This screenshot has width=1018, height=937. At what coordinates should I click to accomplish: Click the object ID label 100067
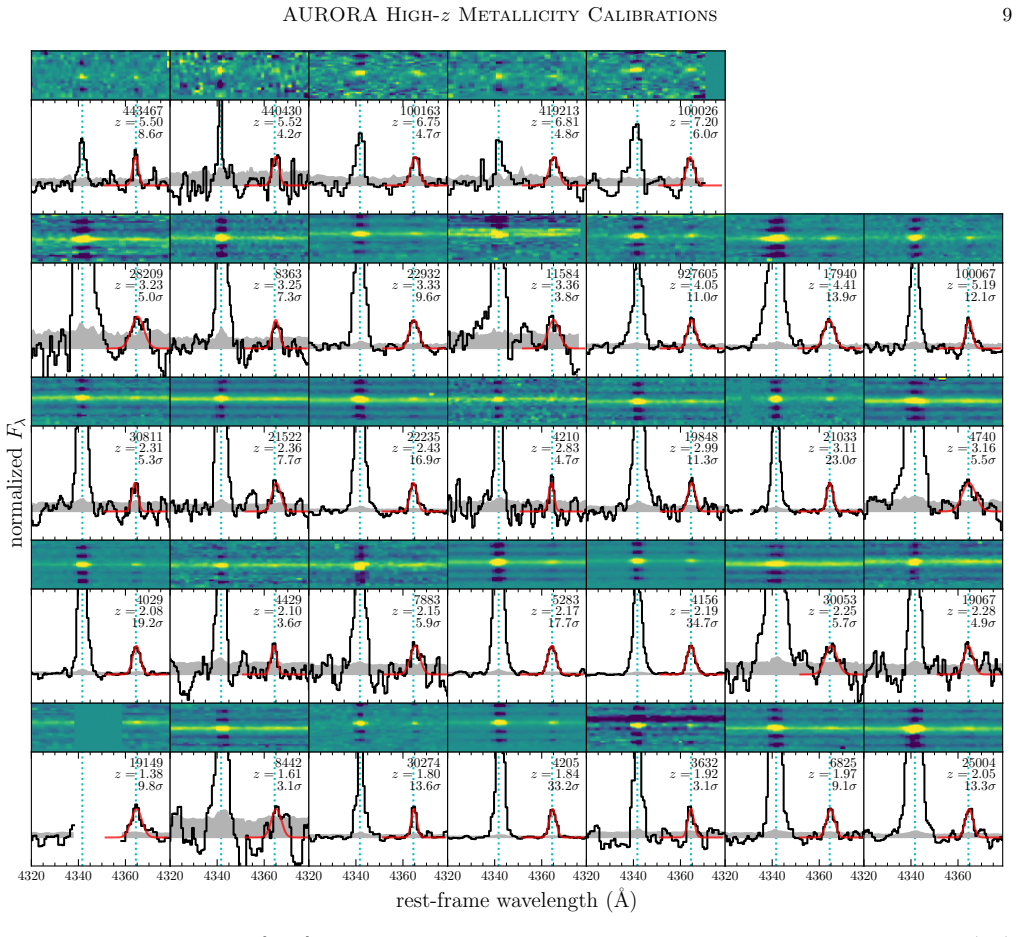(x=976, y=274)
